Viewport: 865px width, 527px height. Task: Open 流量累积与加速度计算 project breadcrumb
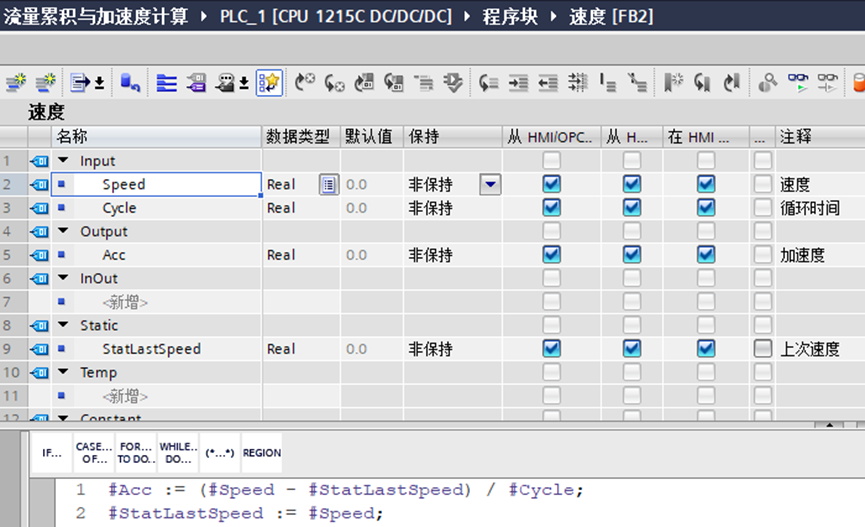pyautogui.click(x=96, y=16)
